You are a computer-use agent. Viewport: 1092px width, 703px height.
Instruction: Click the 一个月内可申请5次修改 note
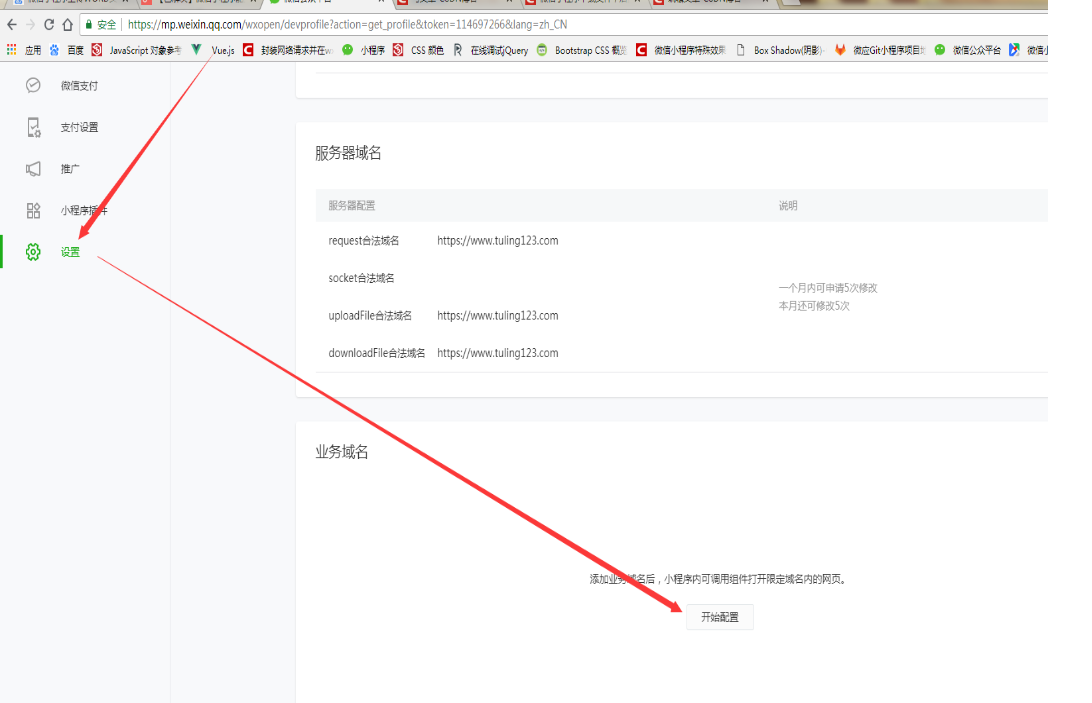tap(827, 288)
